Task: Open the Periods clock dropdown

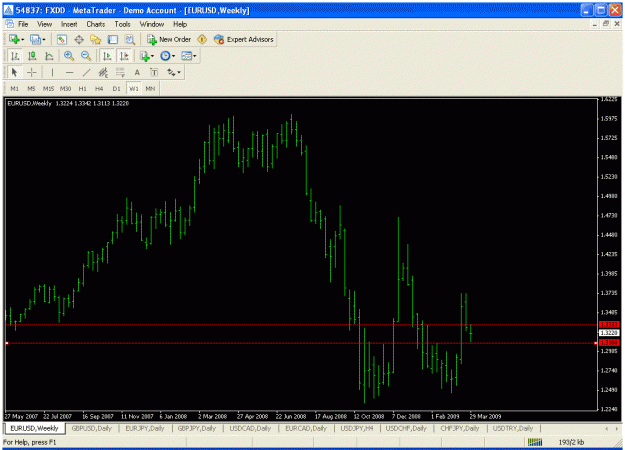Action: click(167, 56)
